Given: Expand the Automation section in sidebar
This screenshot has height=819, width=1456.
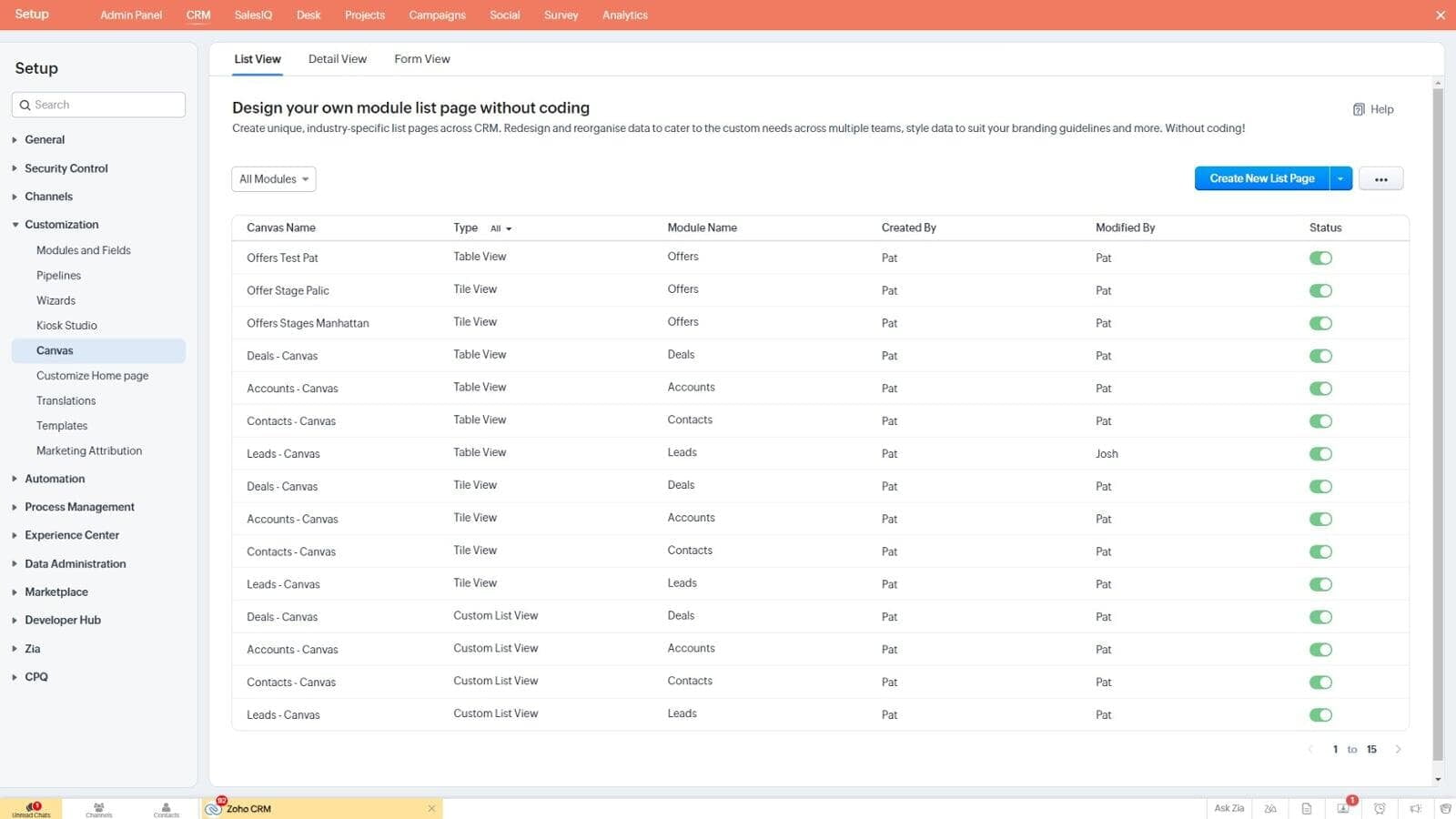Looking at the screenshot, I should [55, 479].
